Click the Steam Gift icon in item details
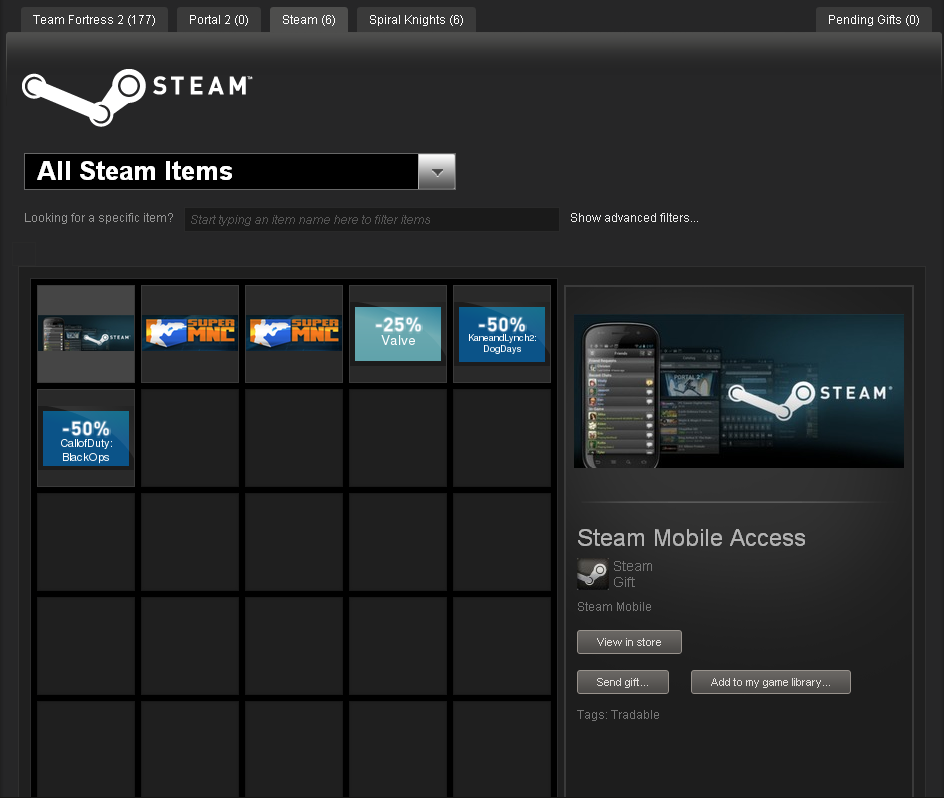 pyautogui.click(x=591, y=574)
